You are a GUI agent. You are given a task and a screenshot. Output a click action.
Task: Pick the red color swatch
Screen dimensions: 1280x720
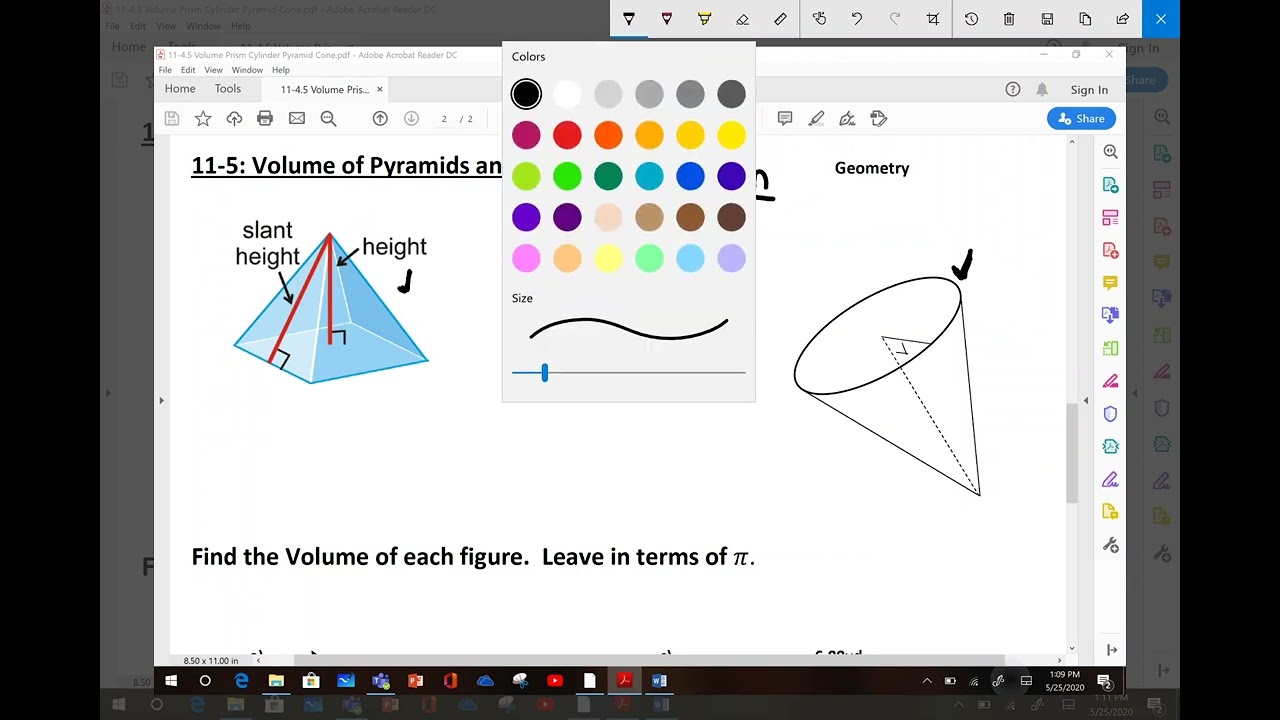click(x=567, y=135)
